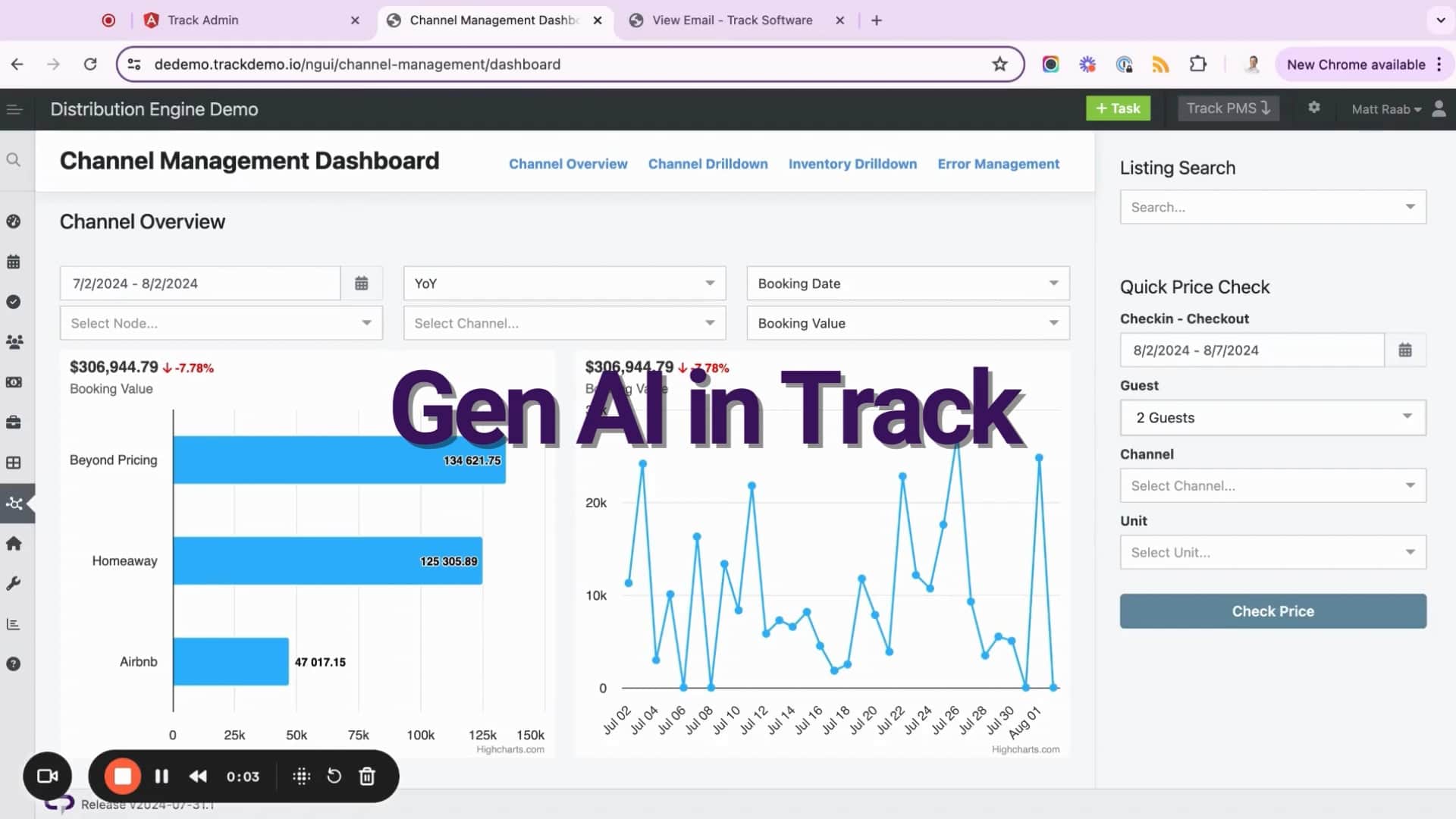Bookmark page with the star icon

click(999, 64)
